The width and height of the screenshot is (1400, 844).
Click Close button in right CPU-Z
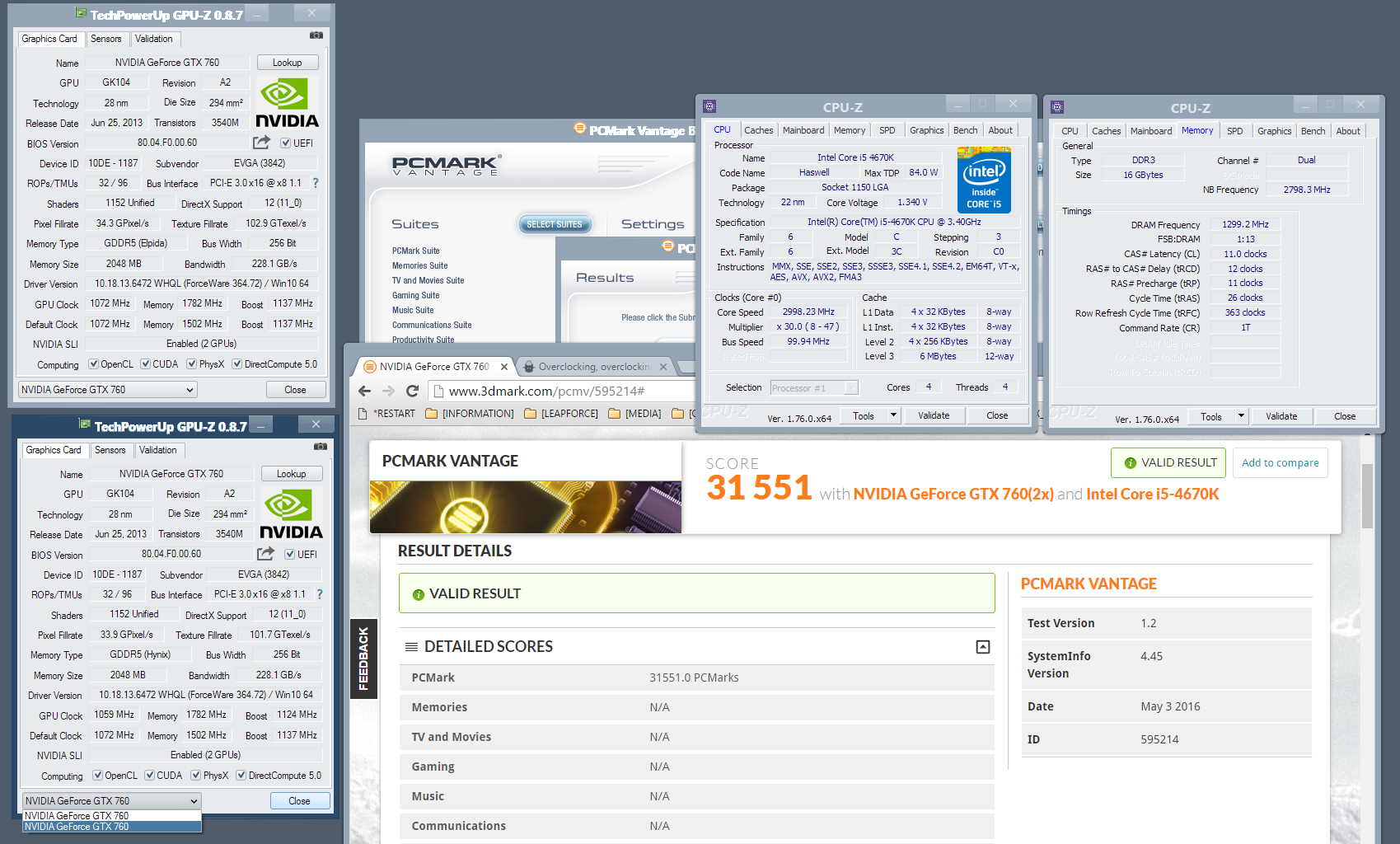point(1345,416)
